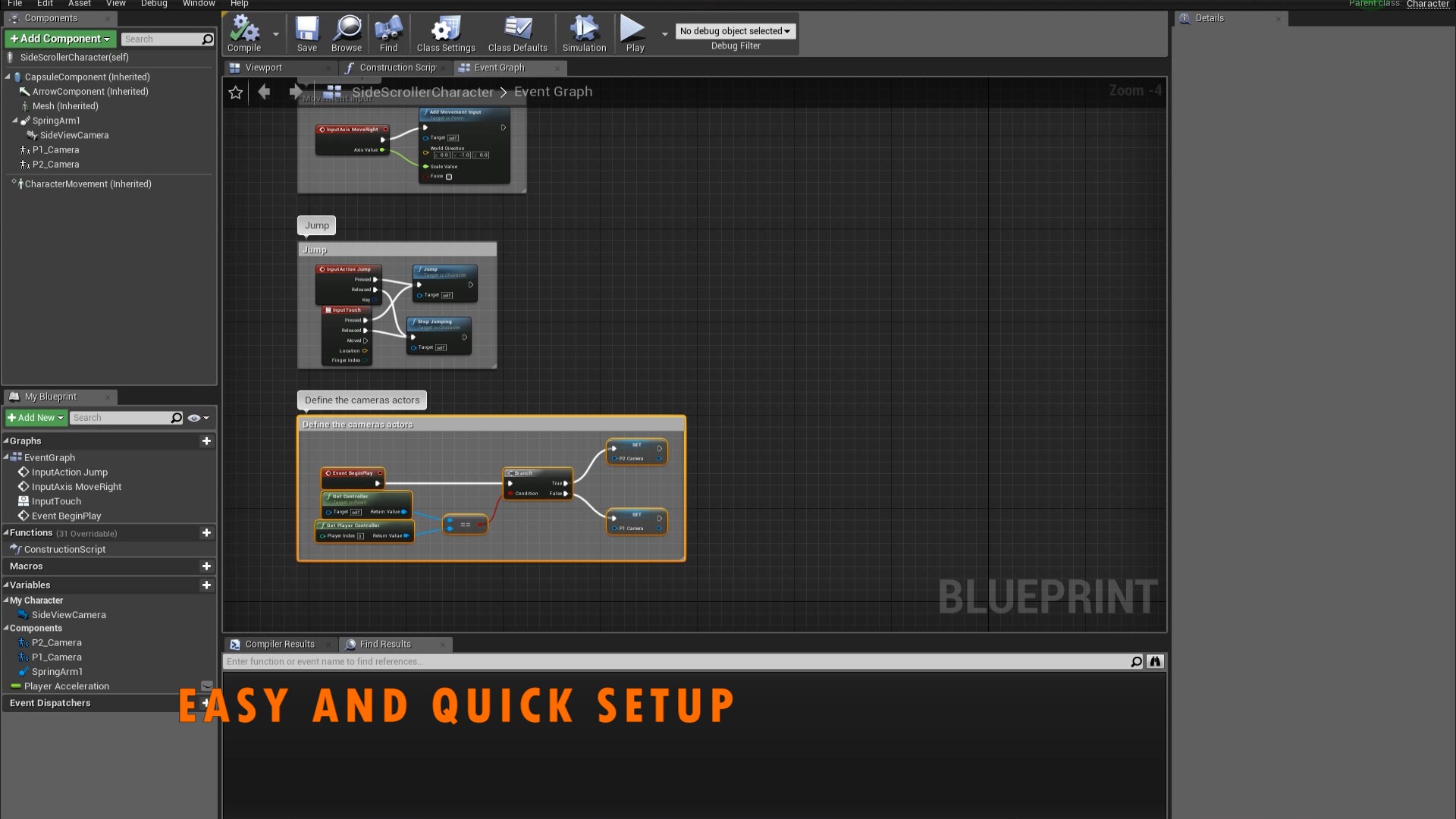Click the binoculars search icon in Find Results

point(1154,661)
